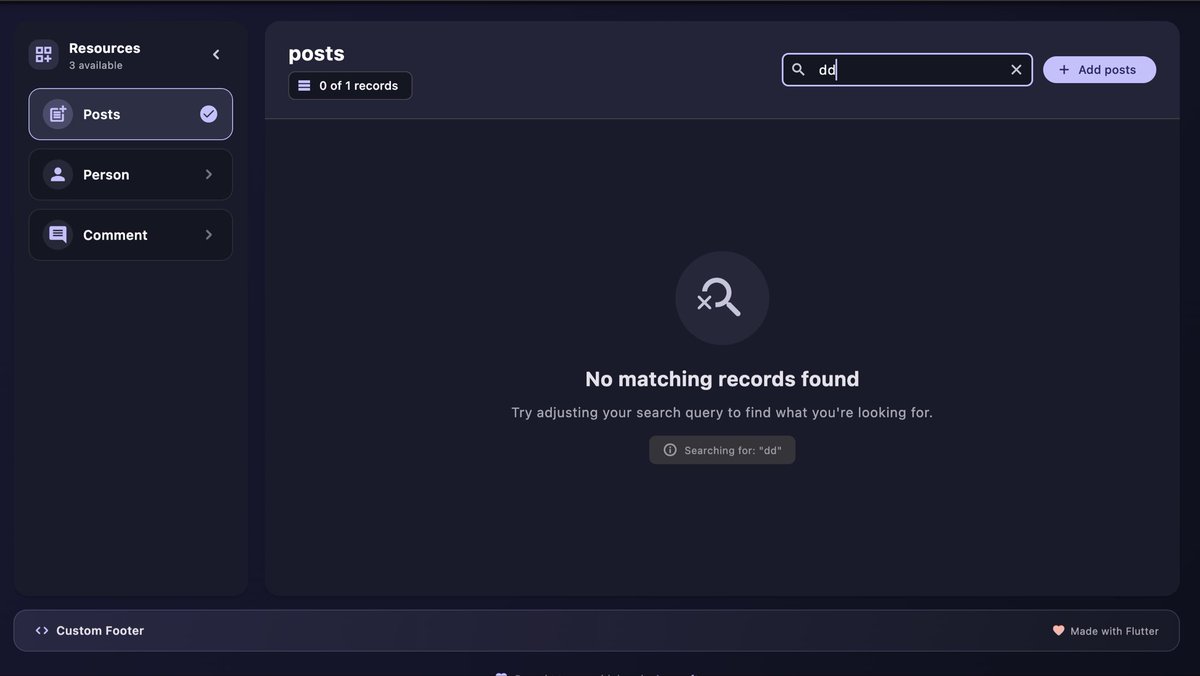Click the "3 available" subtitle text

coord(96,66)
